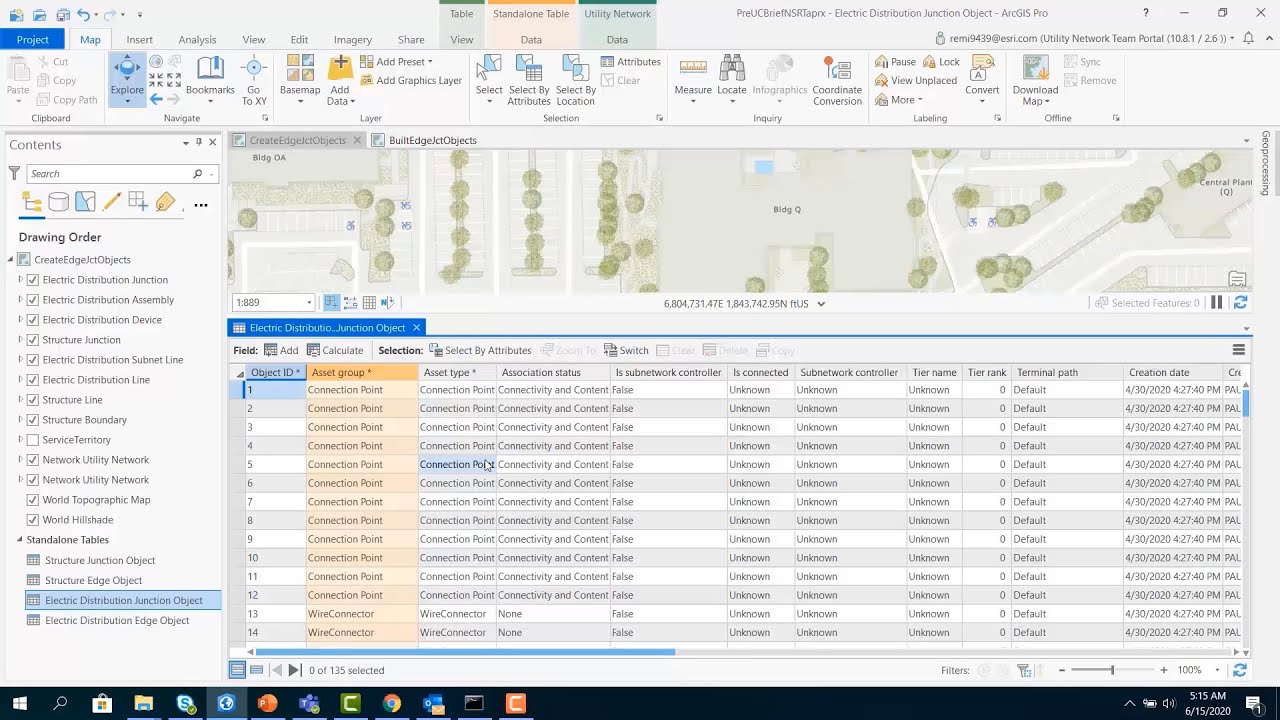Open the Basemap gallery
1280x720 pixels.
[299, 80]
